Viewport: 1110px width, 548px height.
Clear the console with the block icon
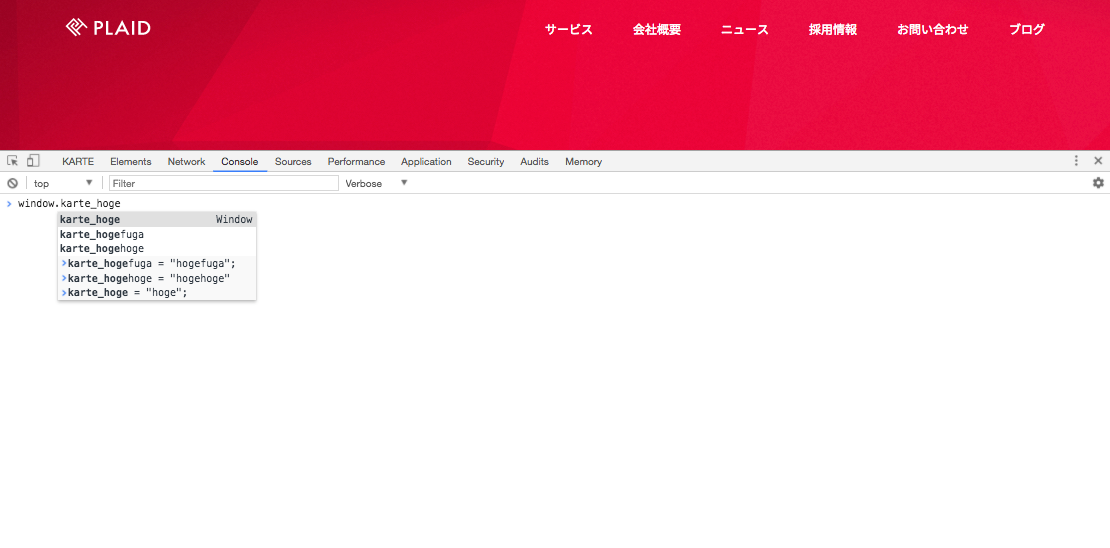[x=12, y=183]
